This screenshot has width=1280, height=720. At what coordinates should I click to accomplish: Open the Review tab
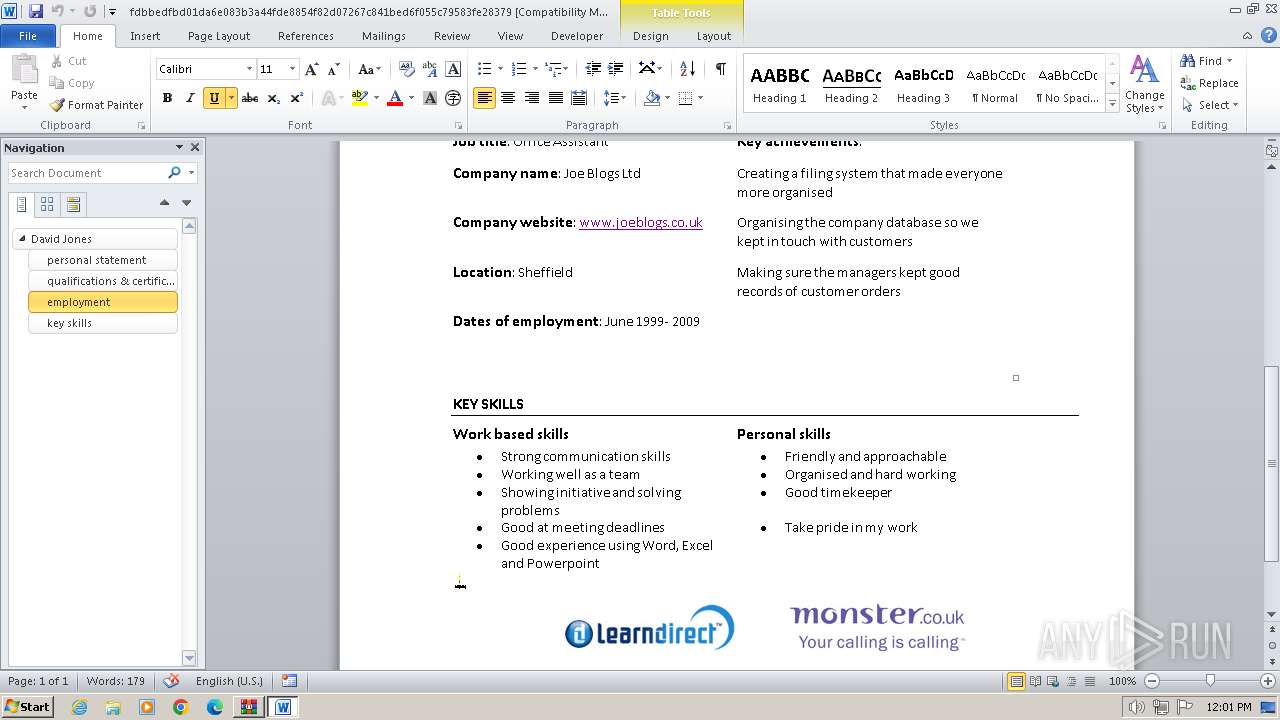pyautogui.click(x=452, y=36)
